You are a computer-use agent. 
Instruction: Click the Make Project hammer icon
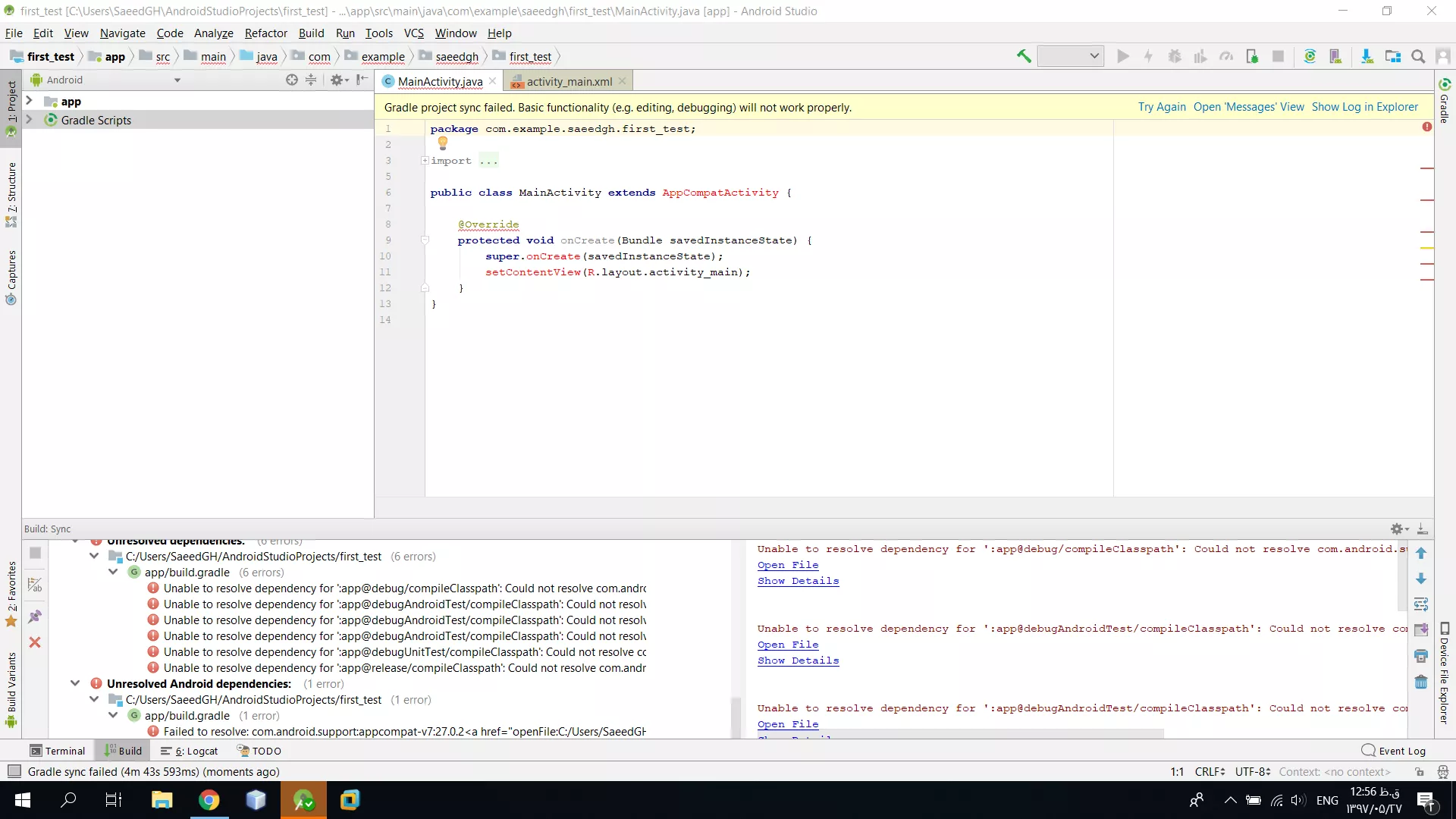click(1024, 56)
